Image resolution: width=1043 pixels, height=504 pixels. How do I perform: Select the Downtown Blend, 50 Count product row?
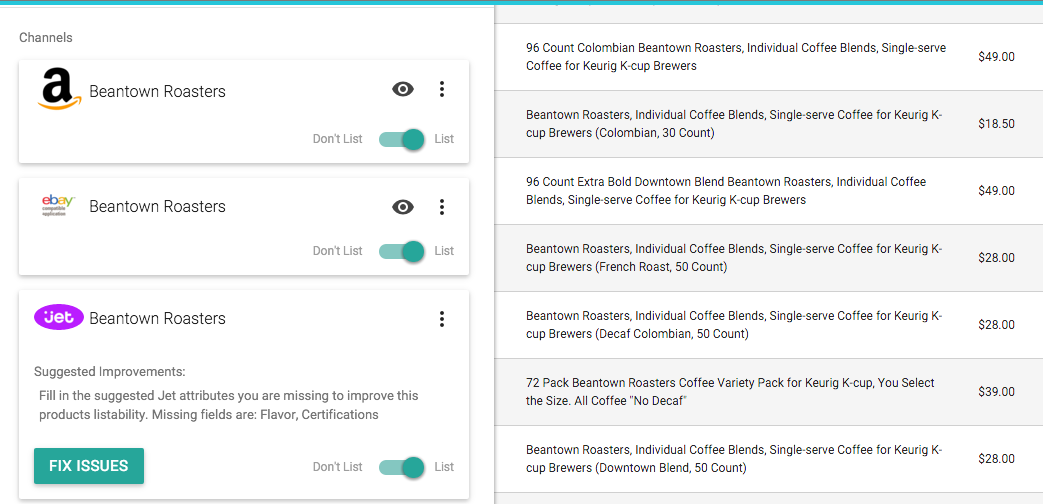click(768, 459)
